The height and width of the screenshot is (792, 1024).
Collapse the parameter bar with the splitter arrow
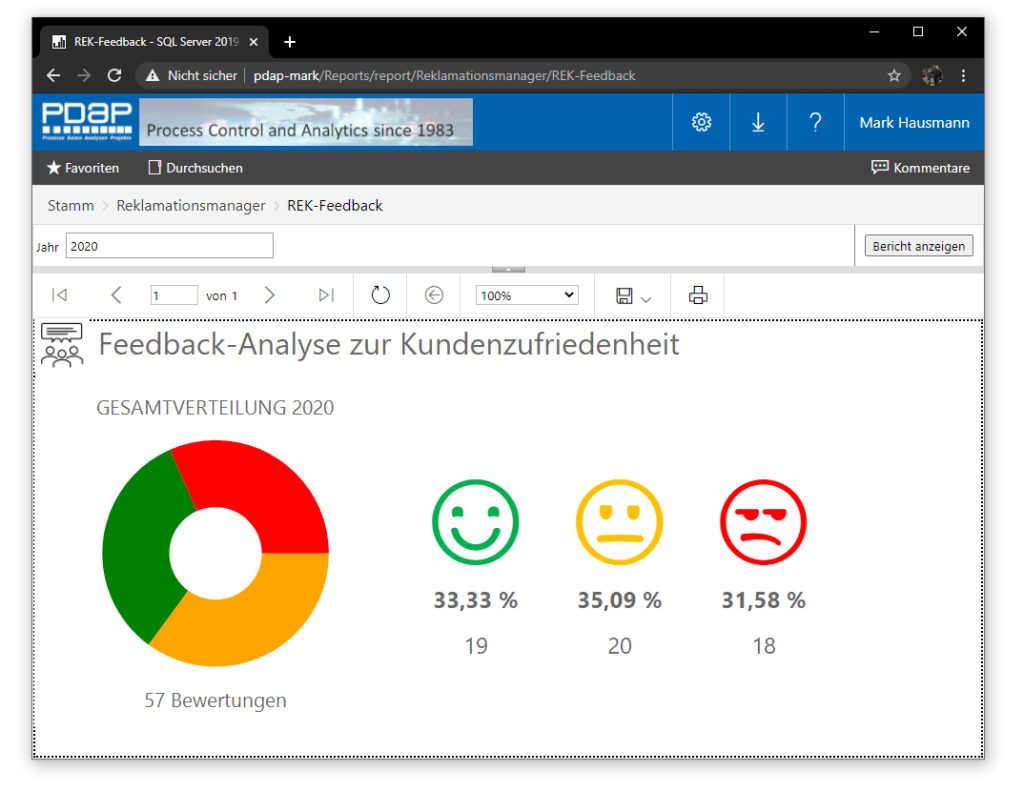[x=508, y=269]
